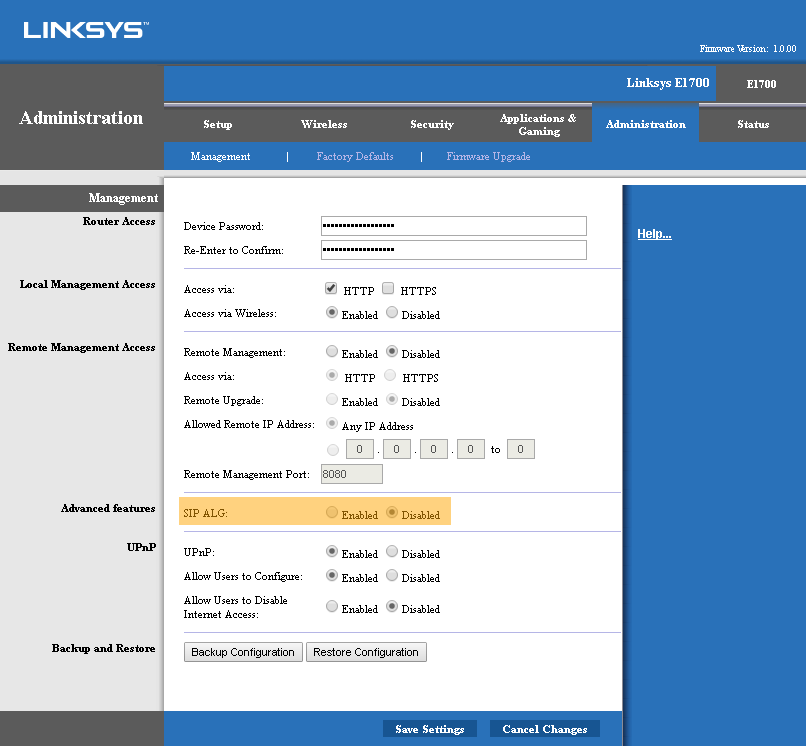The image size is (806, 746).
Task: Disable Remote Upgrade
Action: (x=392, y=399)
